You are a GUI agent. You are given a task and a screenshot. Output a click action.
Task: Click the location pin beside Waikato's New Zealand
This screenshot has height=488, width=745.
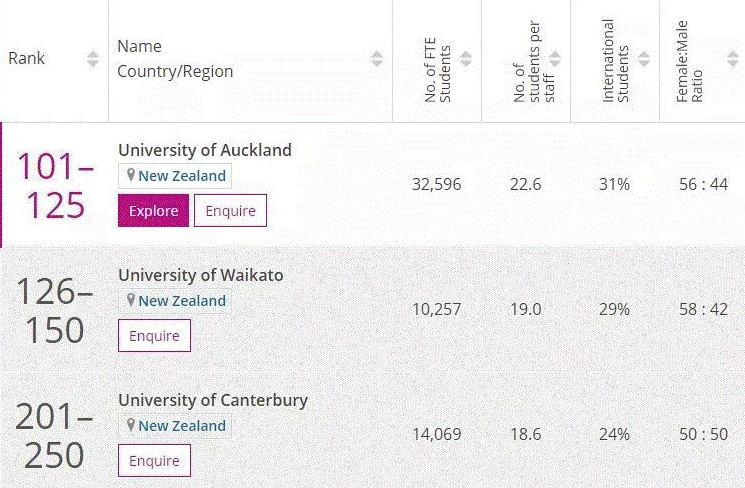coord(131,300)
